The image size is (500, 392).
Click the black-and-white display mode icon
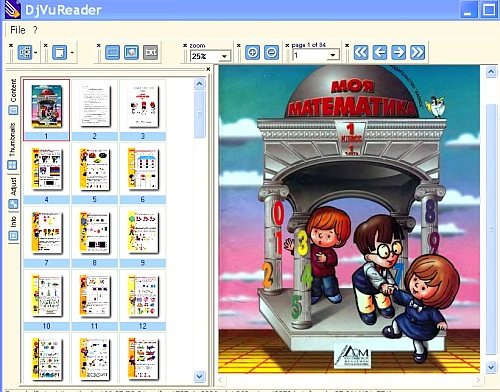[x=112, y=52]
